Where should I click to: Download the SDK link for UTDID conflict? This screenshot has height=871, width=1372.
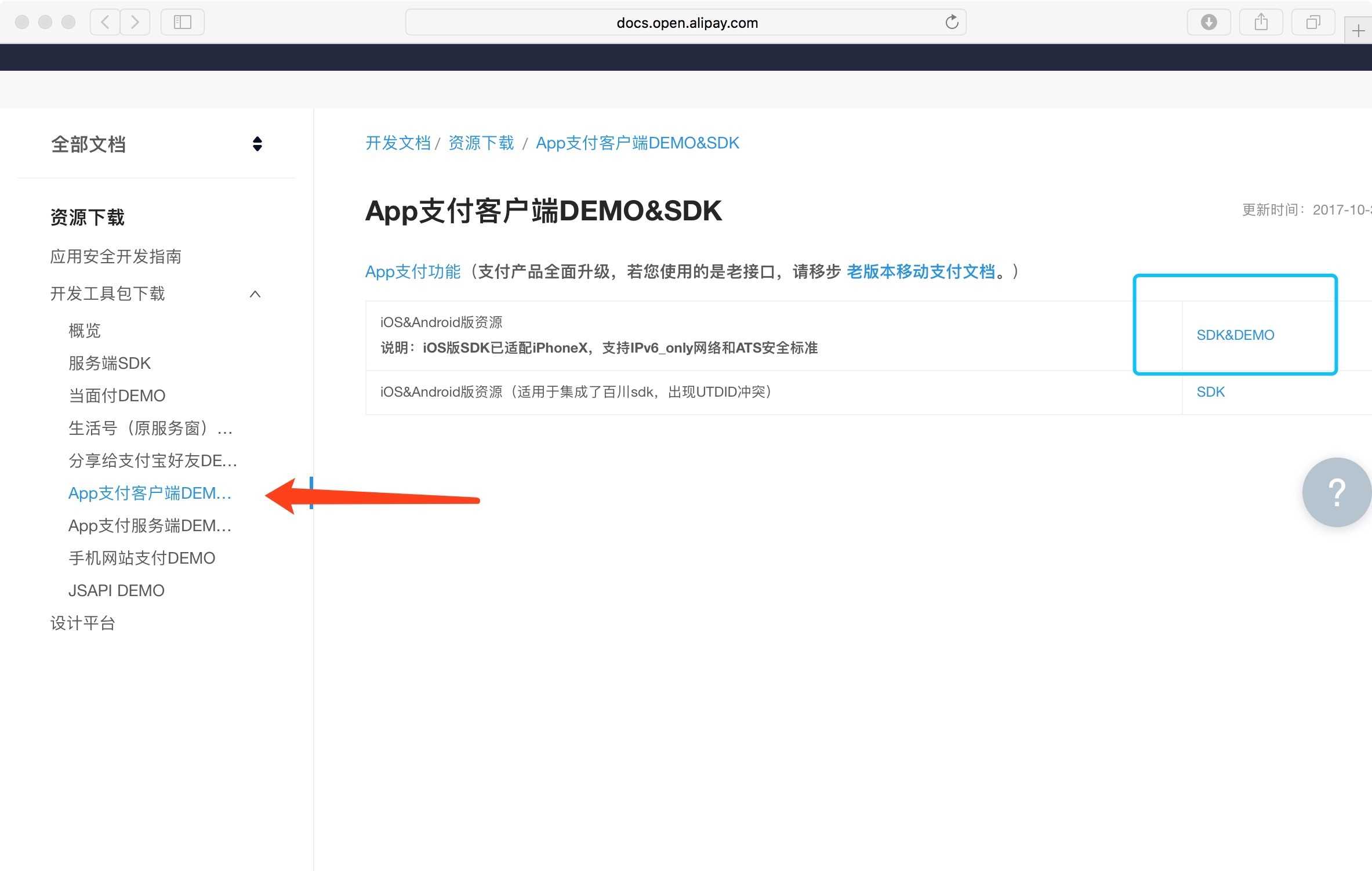1211,391
